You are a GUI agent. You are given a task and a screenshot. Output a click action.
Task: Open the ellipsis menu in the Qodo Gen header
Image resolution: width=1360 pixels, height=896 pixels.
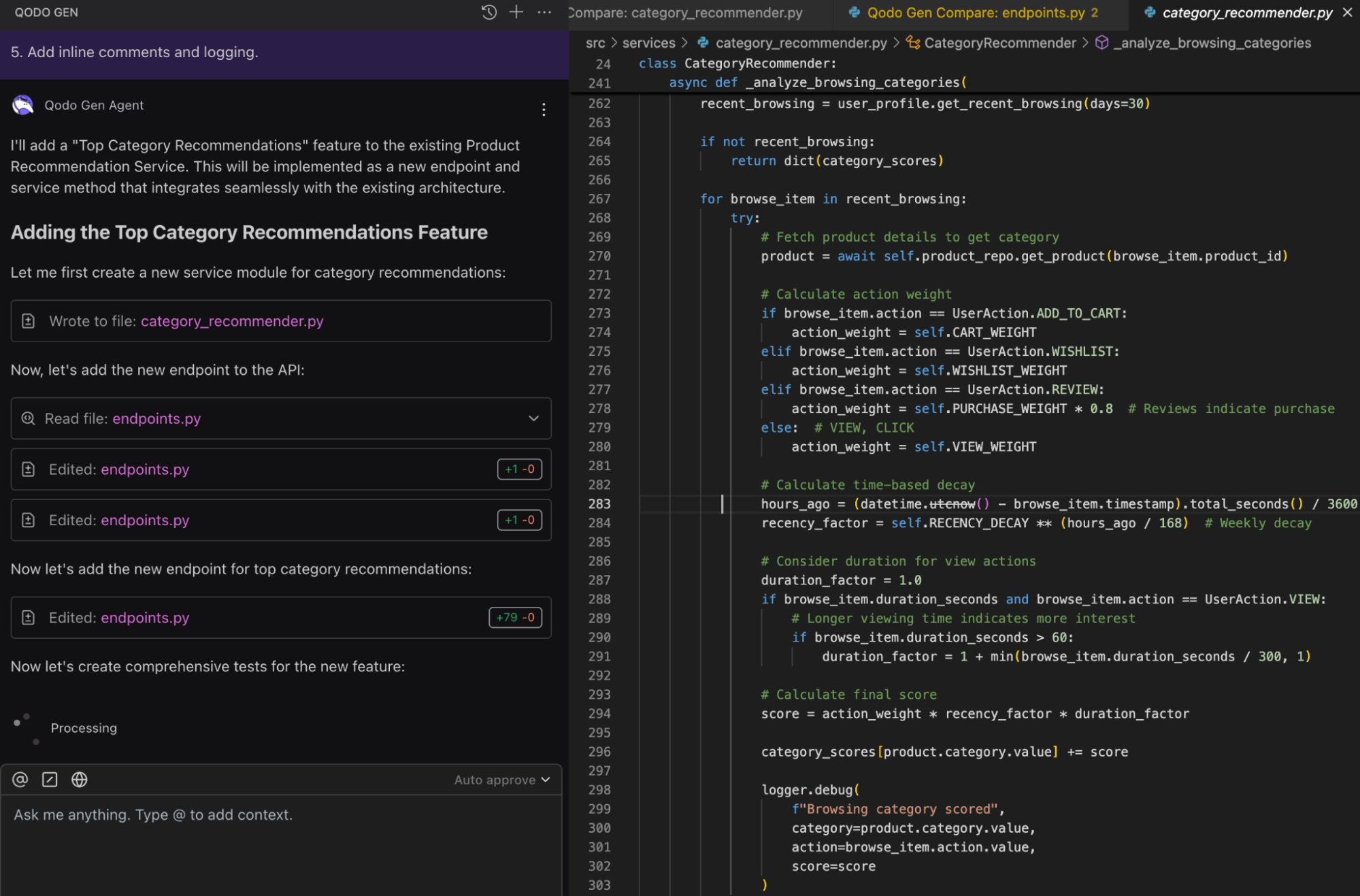pos(543,12)
